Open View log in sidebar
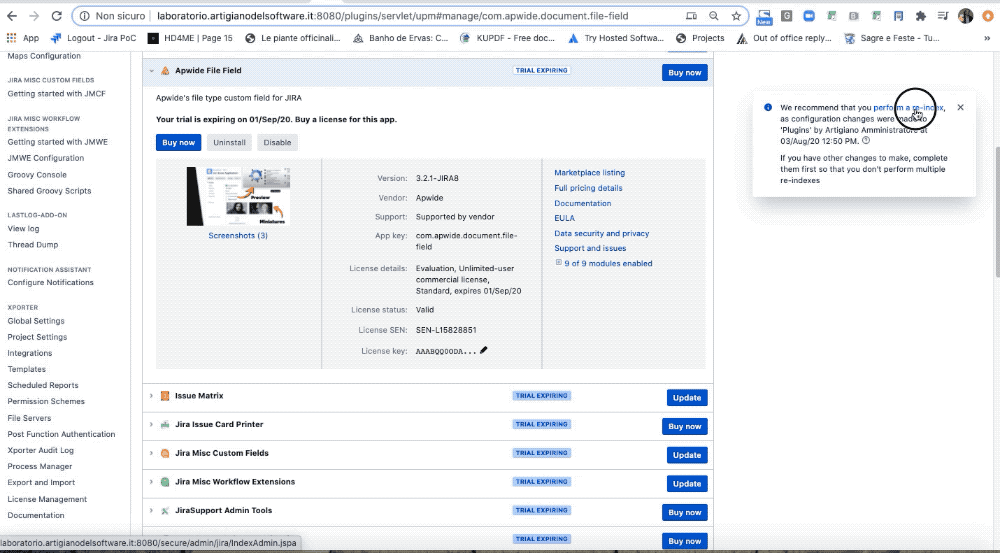Image resolution: width=1000 pixels, height=553 pixels. 23,228
